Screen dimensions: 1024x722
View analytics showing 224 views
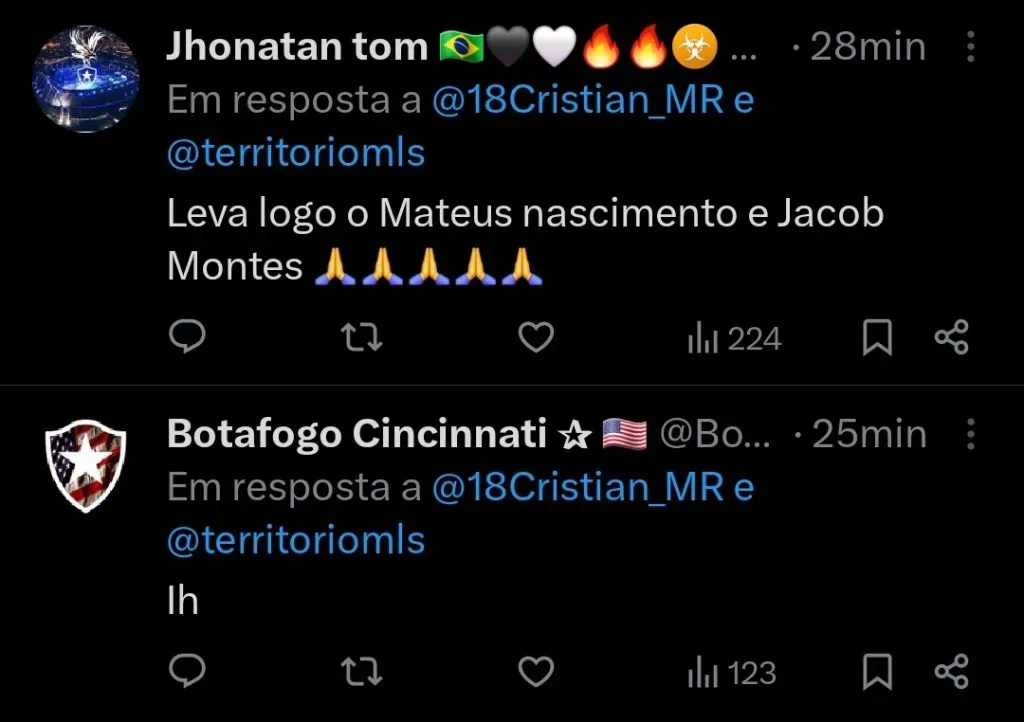click(x=734, y=340)
